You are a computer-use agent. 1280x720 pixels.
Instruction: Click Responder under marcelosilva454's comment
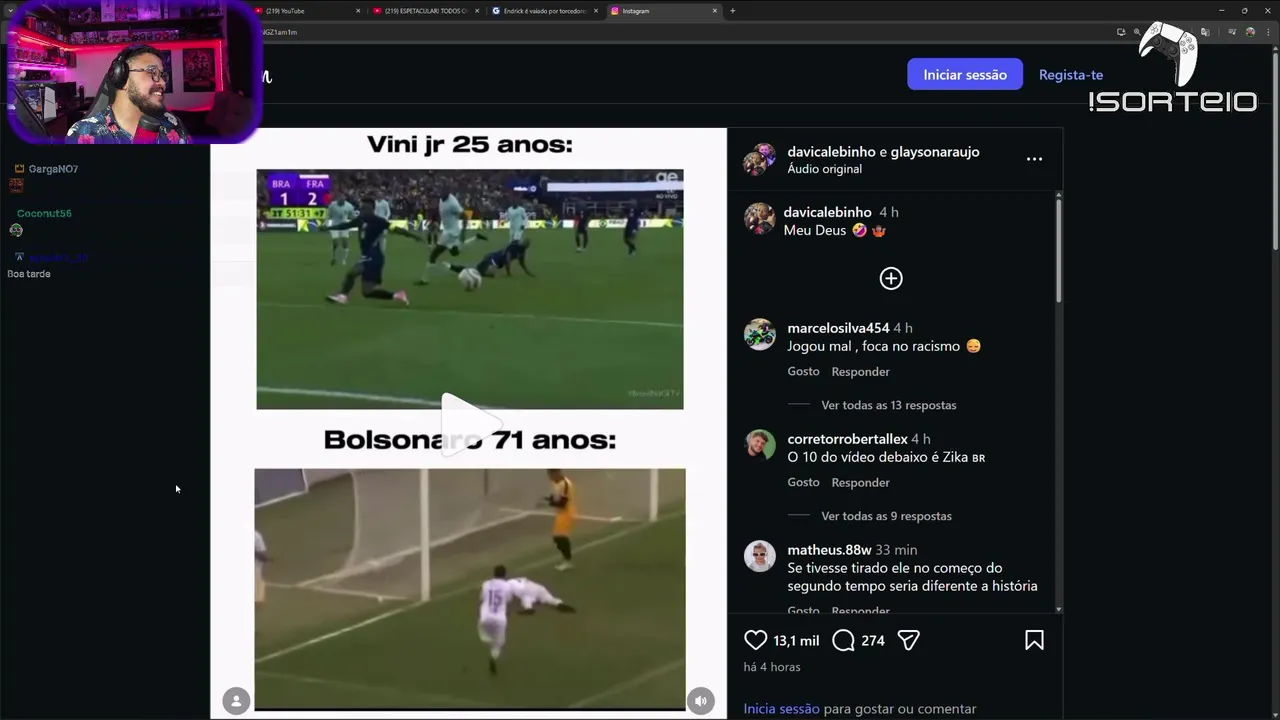860,372
